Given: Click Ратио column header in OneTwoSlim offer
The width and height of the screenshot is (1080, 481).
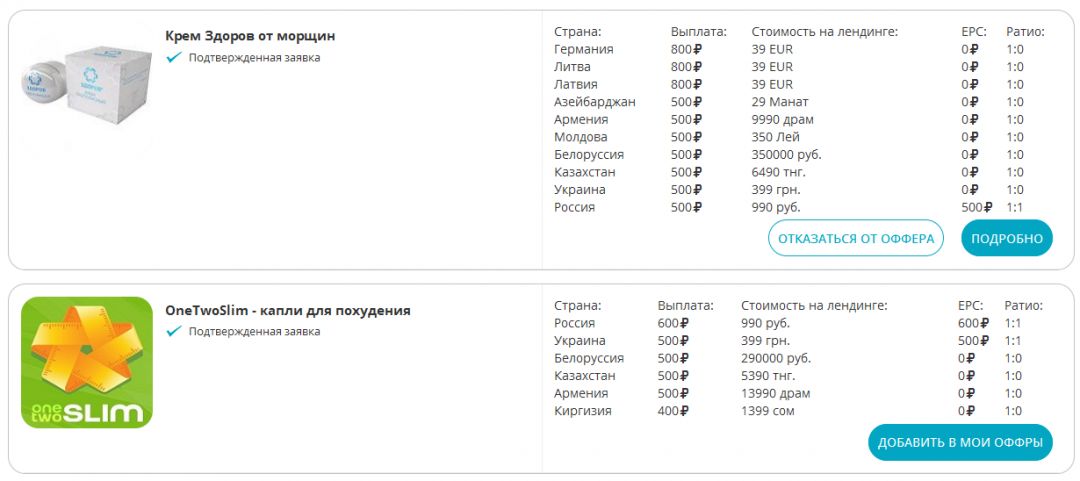Looking at the screenshot, I should (1024, 305).
